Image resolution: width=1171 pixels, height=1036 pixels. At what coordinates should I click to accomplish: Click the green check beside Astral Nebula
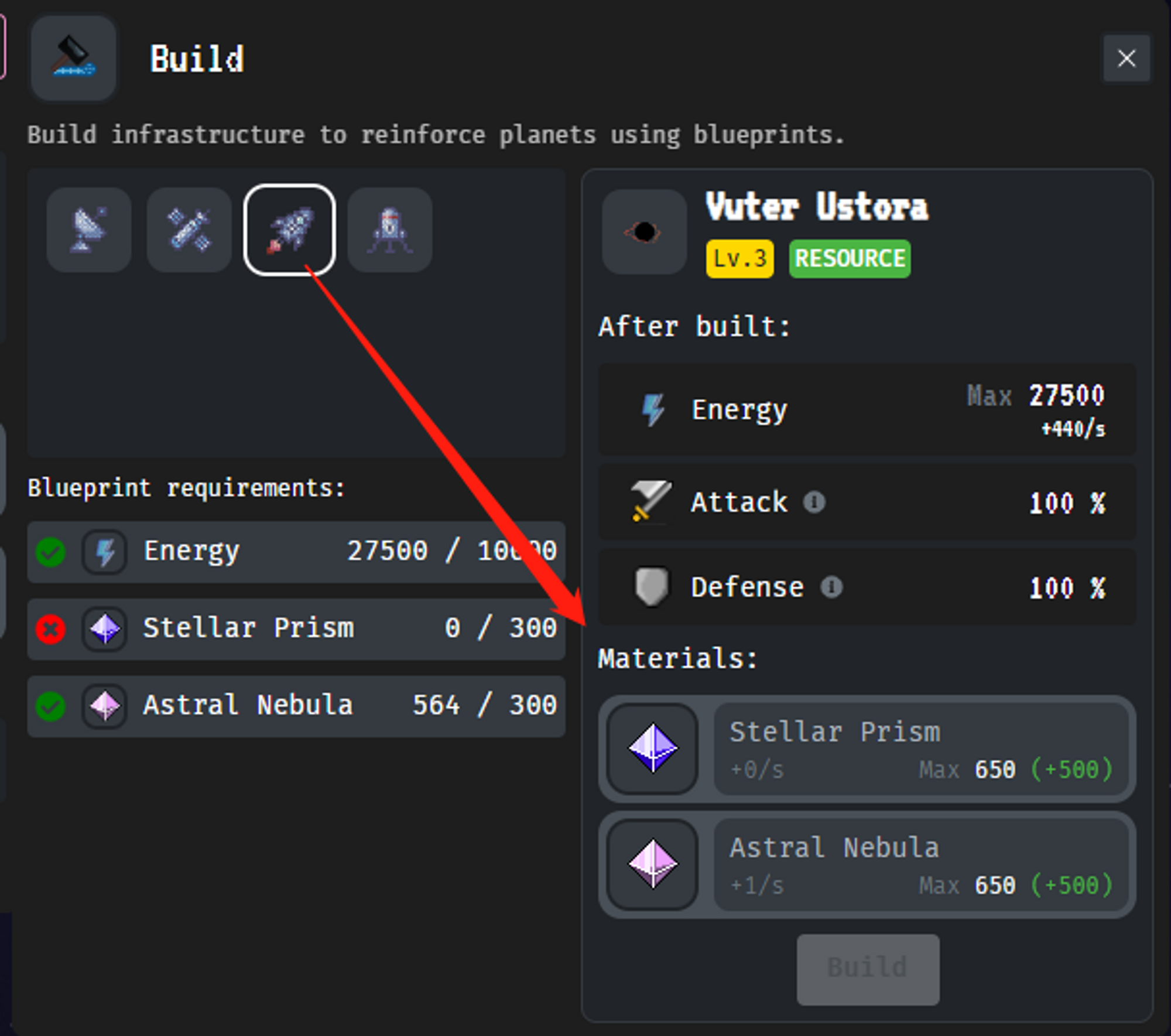pos(50,706)
